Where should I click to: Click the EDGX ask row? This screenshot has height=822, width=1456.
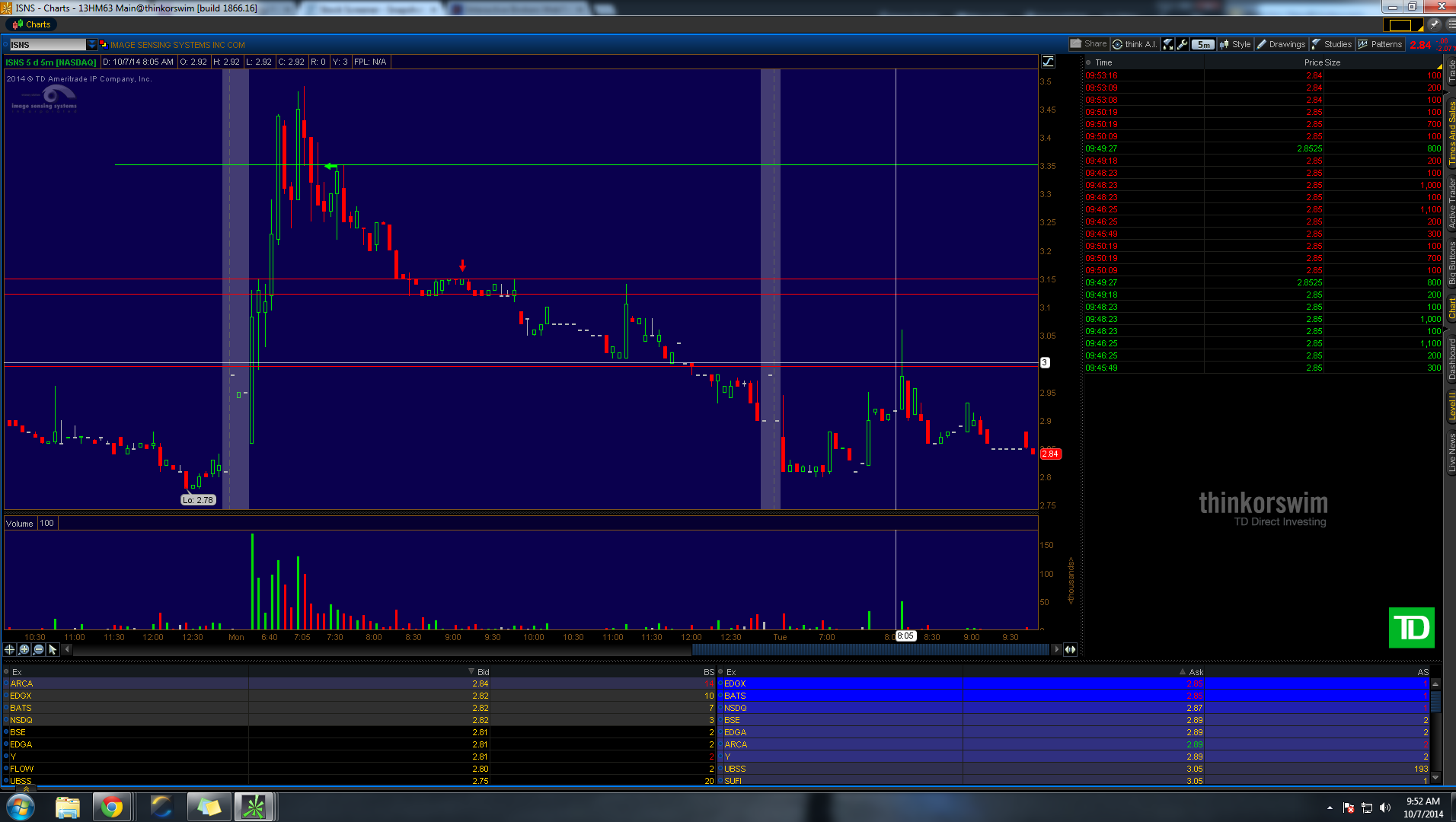pos(1074,683)
